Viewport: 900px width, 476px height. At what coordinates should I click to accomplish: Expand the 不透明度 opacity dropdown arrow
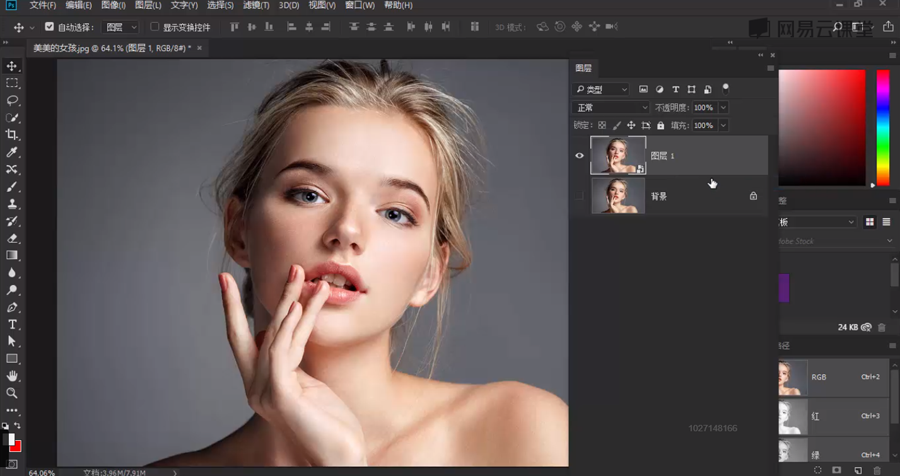pos(723,107)
